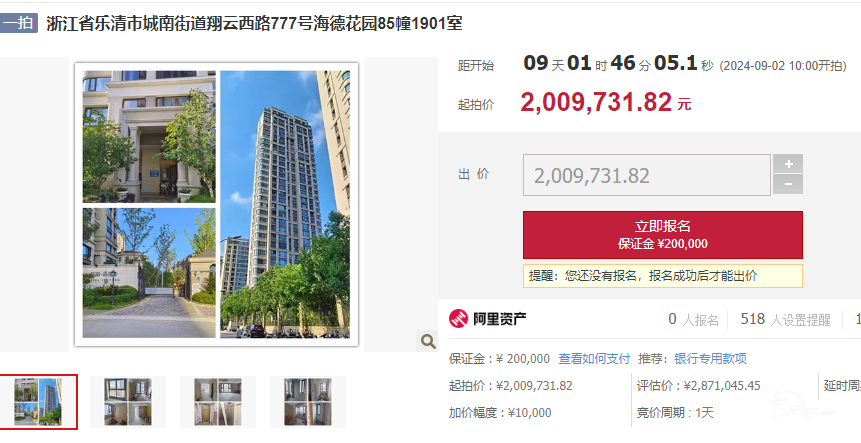Click the 0 人报名 registration count
This screenshot has width=861, height=443.
point(693,319)
